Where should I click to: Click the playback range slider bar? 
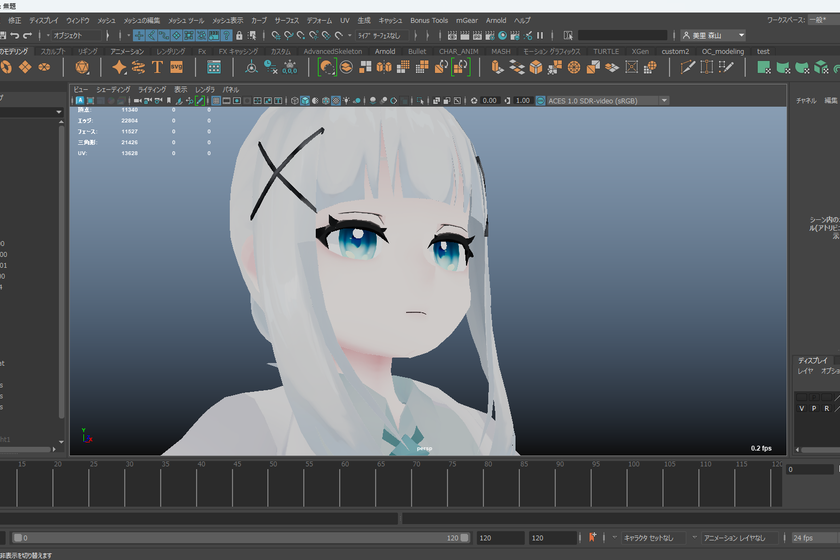pyautogui.click(x=241, y=537)
